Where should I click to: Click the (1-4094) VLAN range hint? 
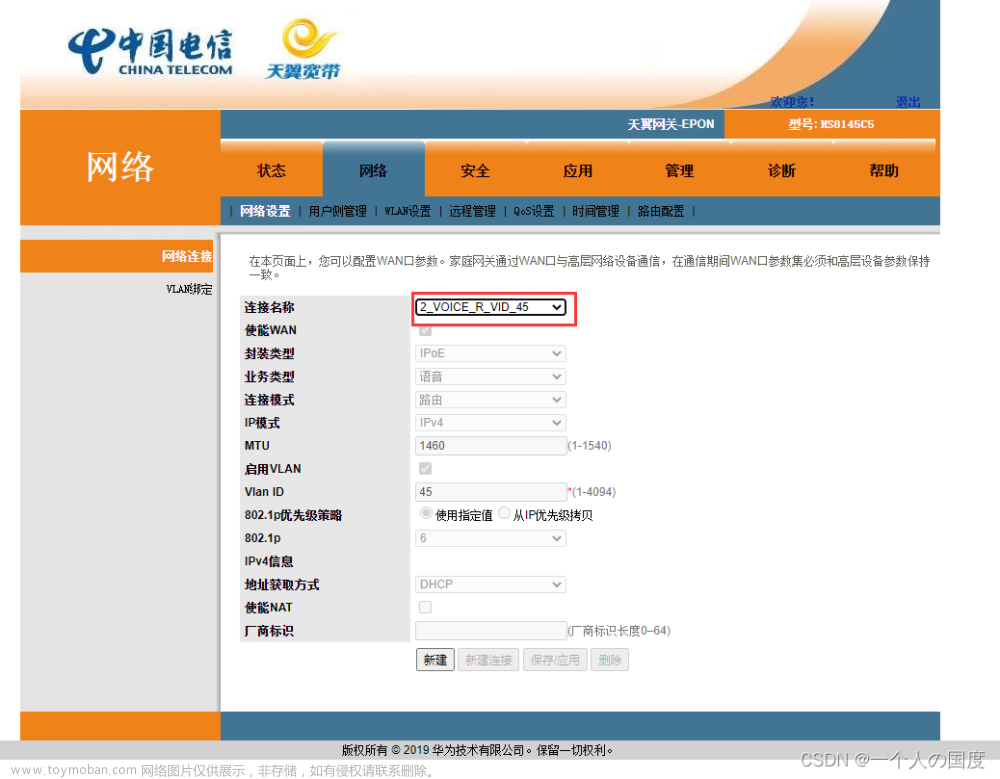[x=594, y=492]
